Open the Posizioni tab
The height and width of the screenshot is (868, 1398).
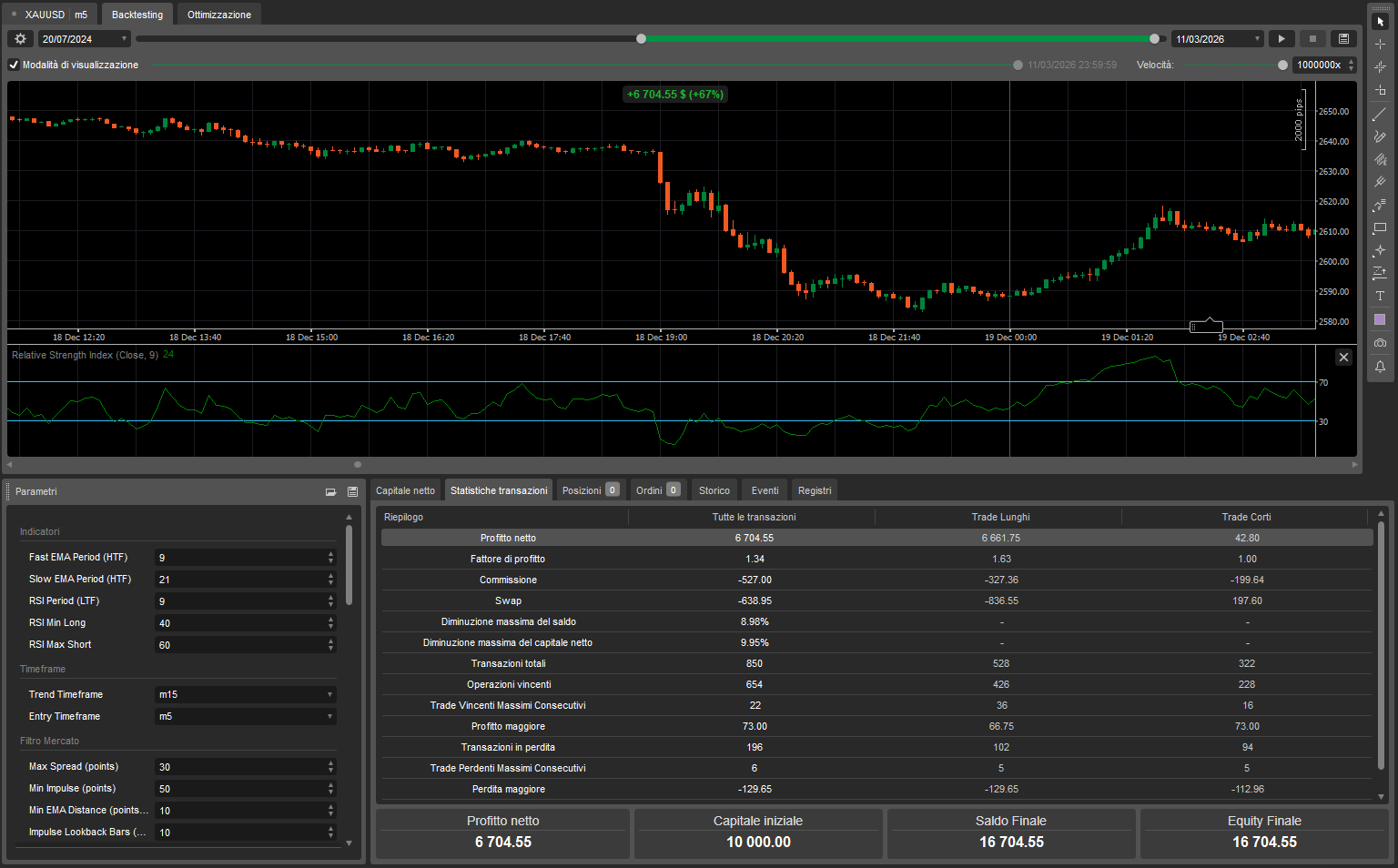click(x=590, y=490)
